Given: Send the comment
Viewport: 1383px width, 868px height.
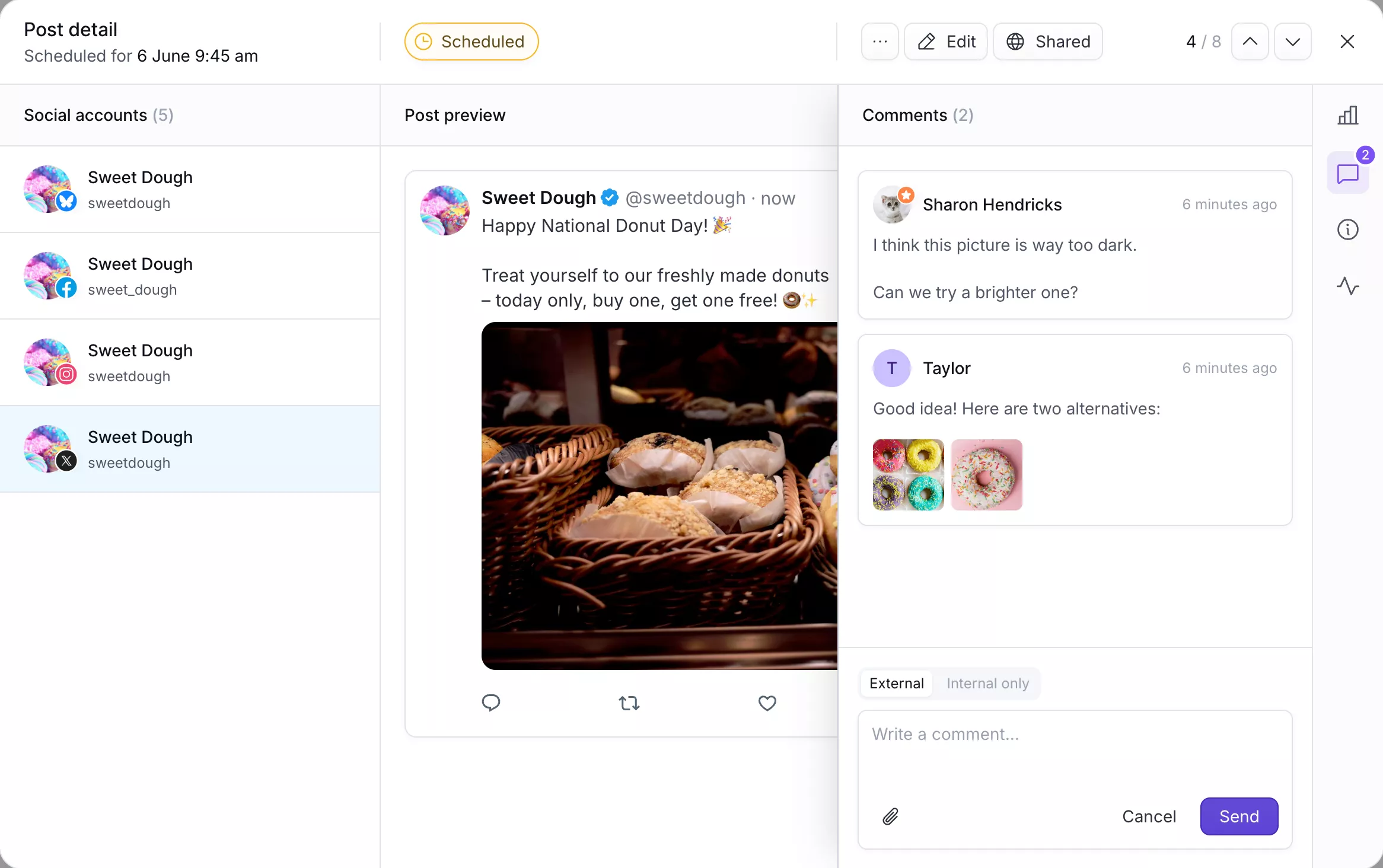Looking at the screenshot, I should pos(1239,816).
